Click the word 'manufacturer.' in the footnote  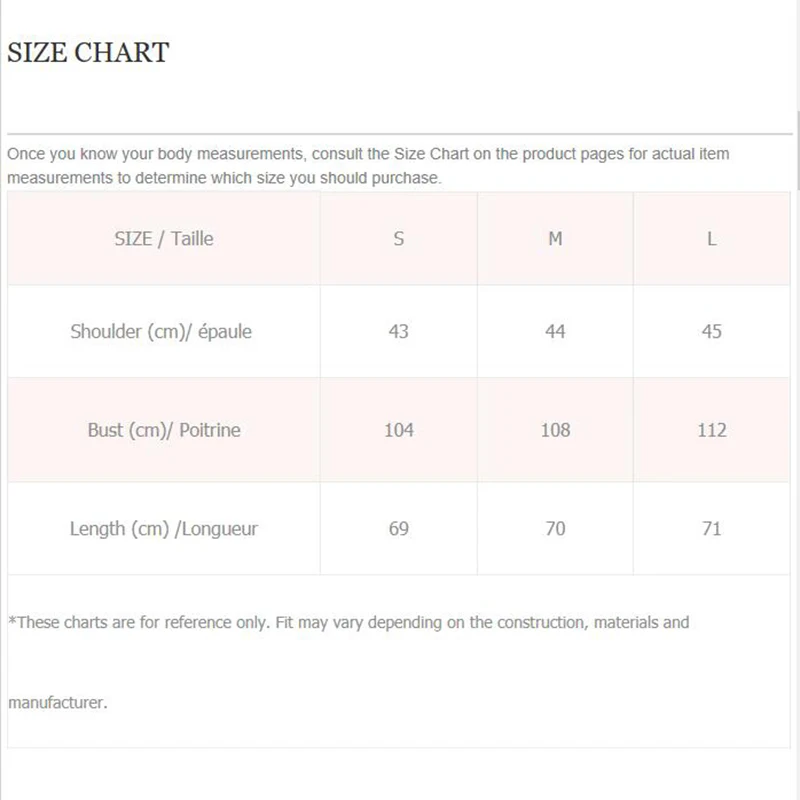(58, 702)
